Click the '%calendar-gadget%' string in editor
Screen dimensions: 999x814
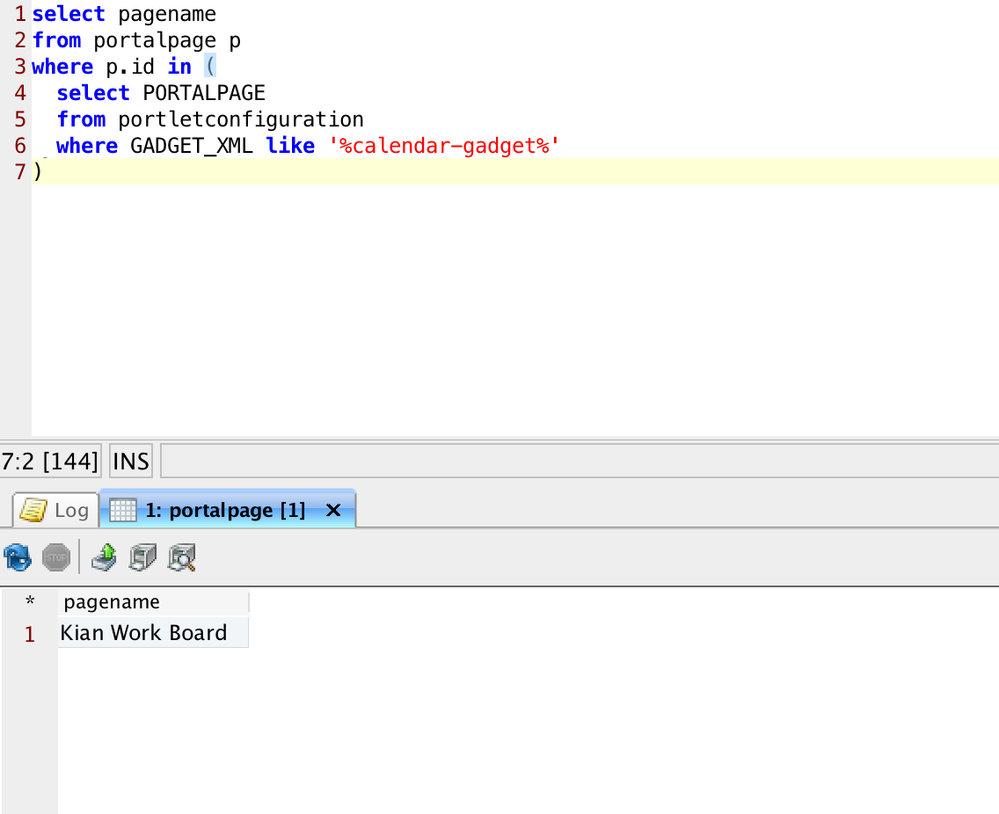tap(444, 146)
